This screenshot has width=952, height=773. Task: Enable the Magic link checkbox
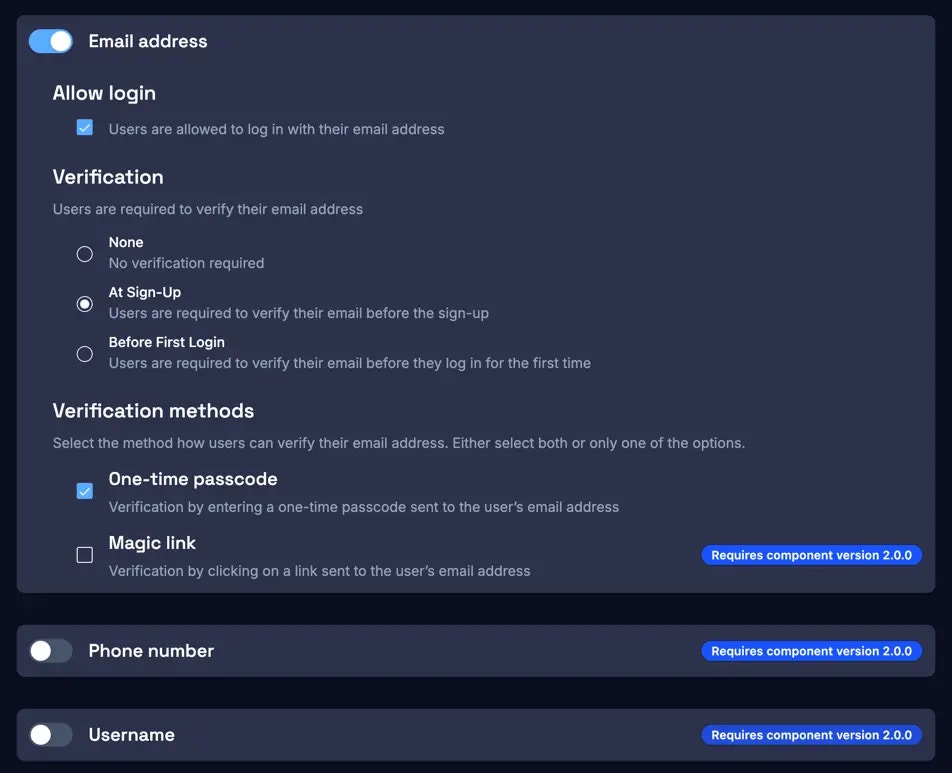coord(84,555)
